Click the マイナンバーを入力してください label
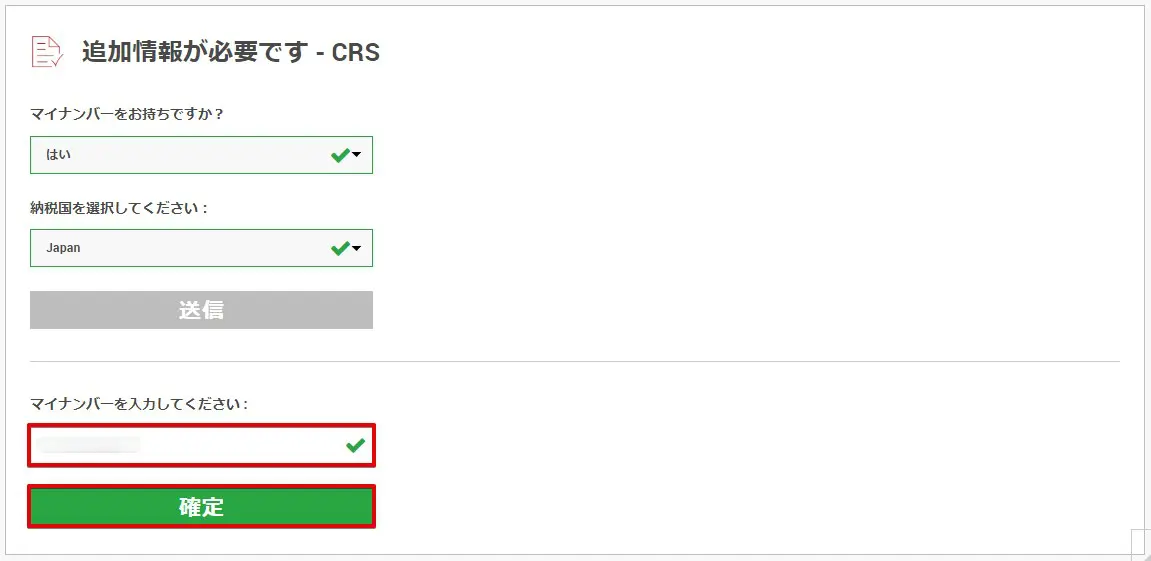 tap(139, 404)
